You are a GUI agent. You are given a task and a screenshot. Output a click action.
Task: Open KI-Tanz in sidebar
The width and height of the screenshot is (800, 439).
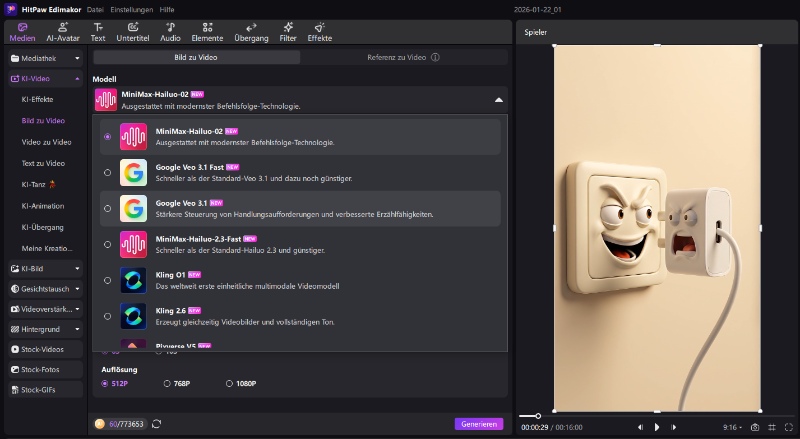point(38,184)
